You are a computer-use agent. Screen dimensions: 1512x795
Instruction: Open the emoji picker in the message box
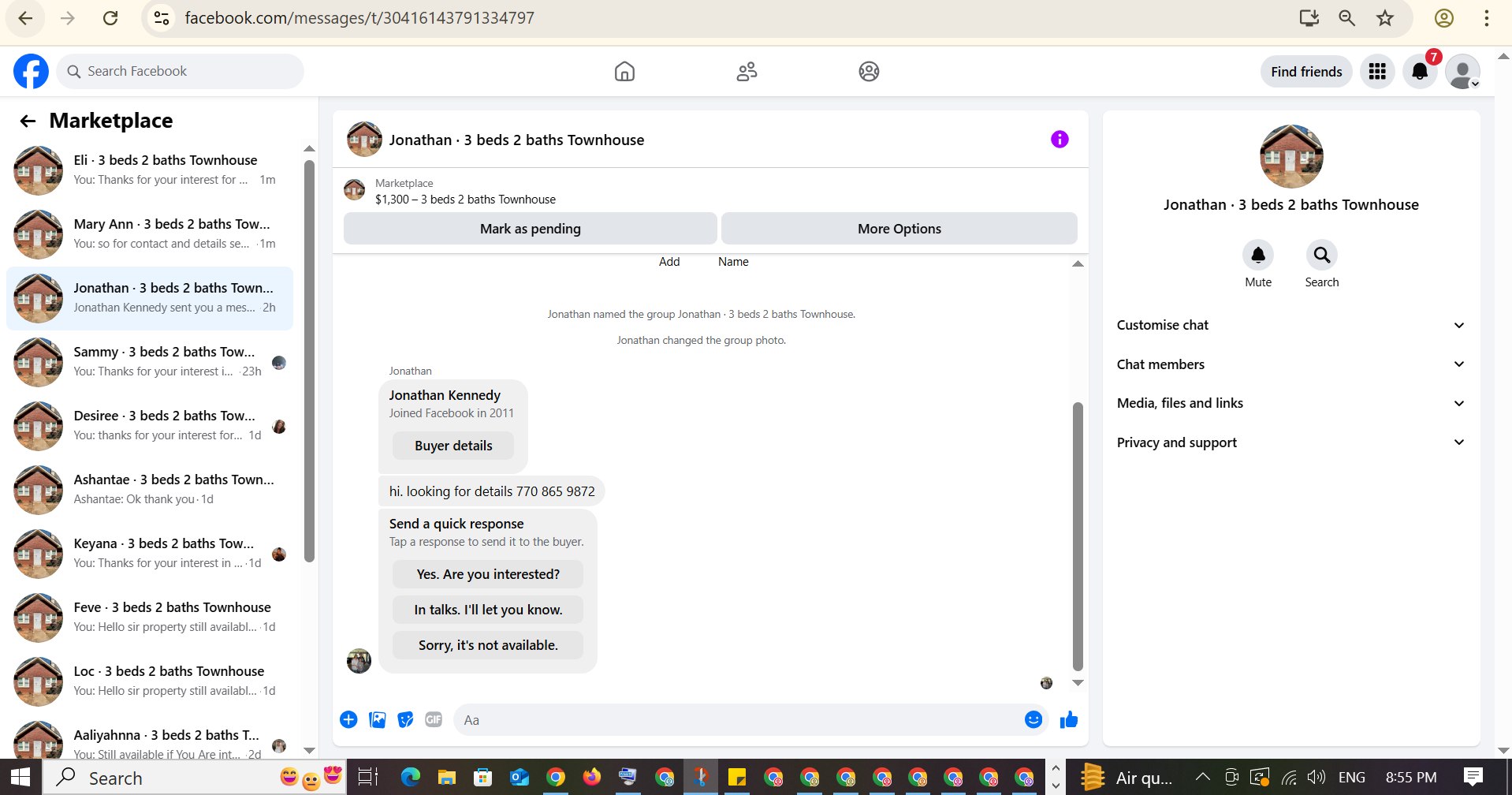1033,719
